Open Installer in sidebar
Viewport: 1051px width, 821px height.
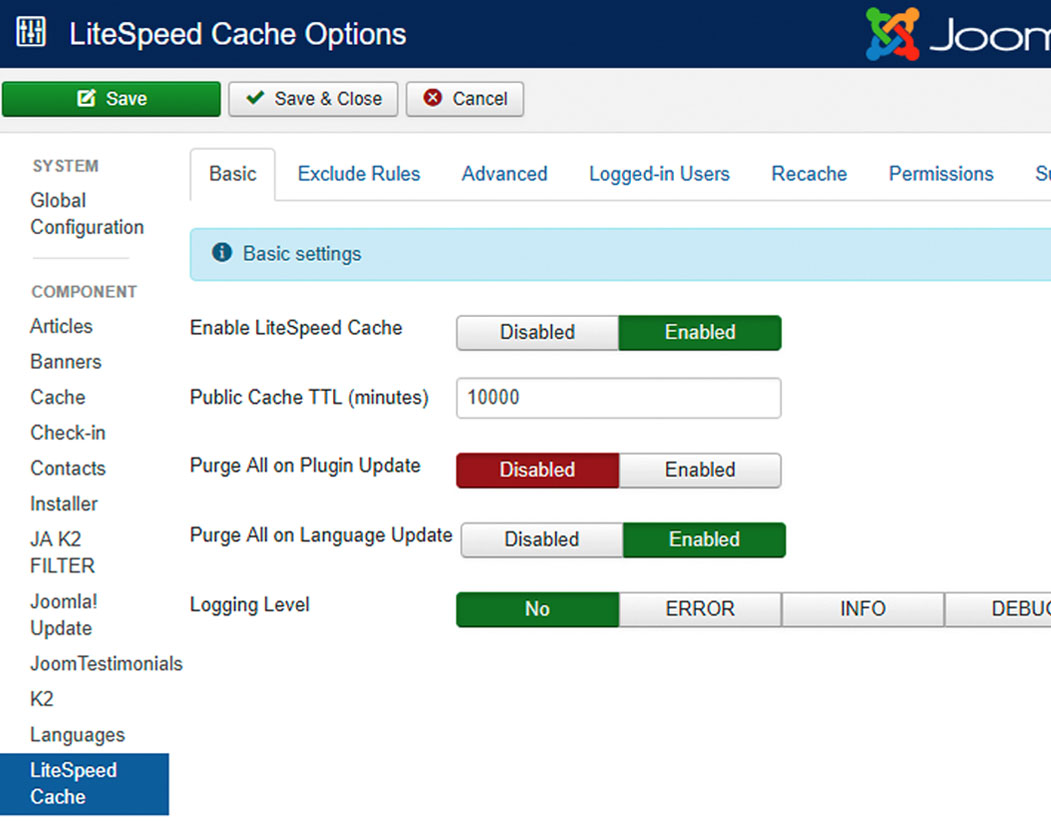64,504
